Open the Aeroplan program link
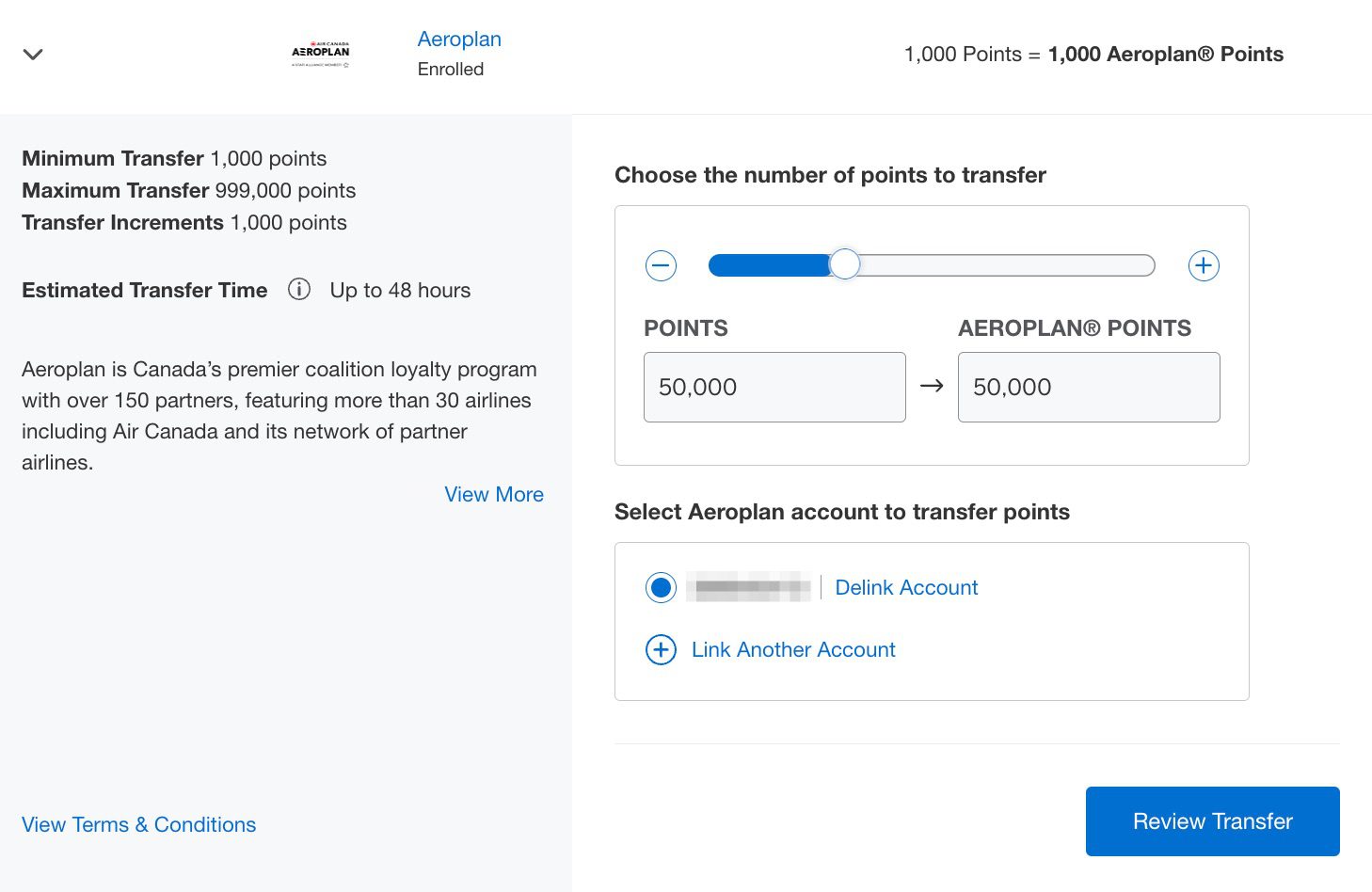 pos(459,39)
